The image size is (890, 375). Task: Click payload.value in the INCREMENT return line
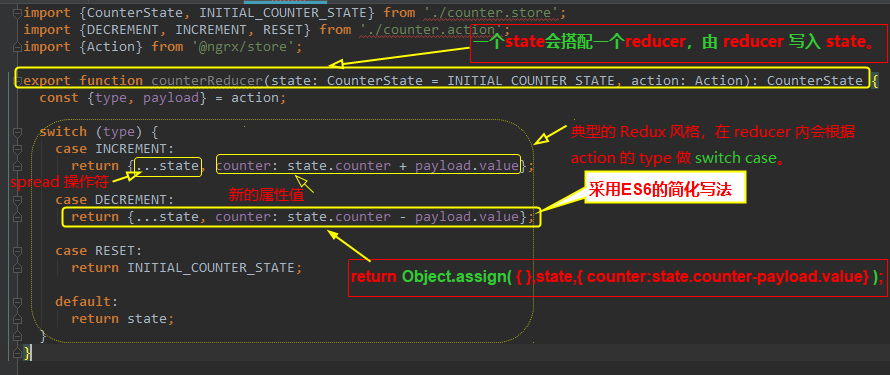pyautogui.click(x=467, y=166)
